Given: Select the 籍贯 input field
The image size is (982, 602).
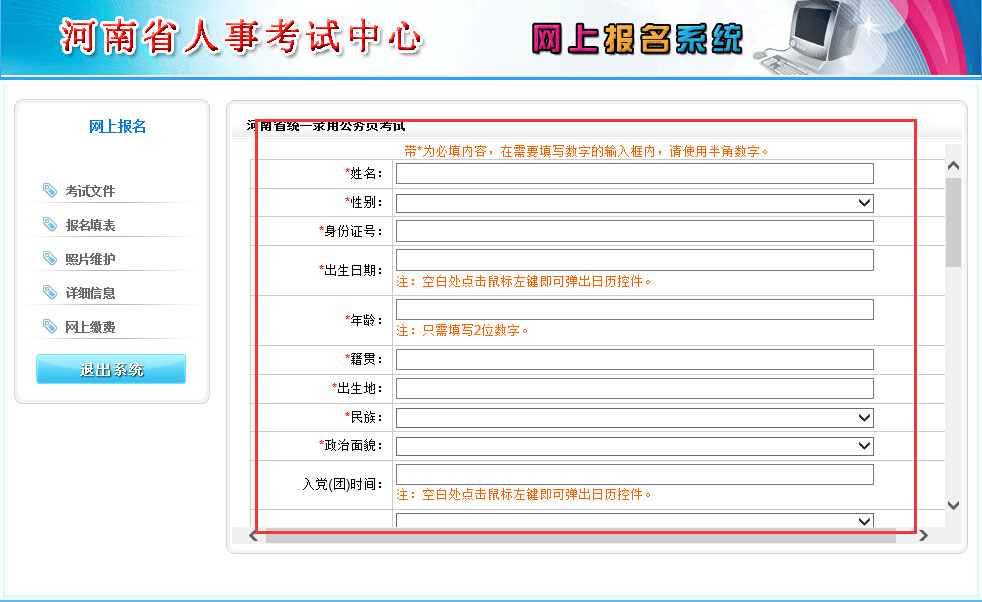Looking at the screenshot, I should tap(634, 359).
